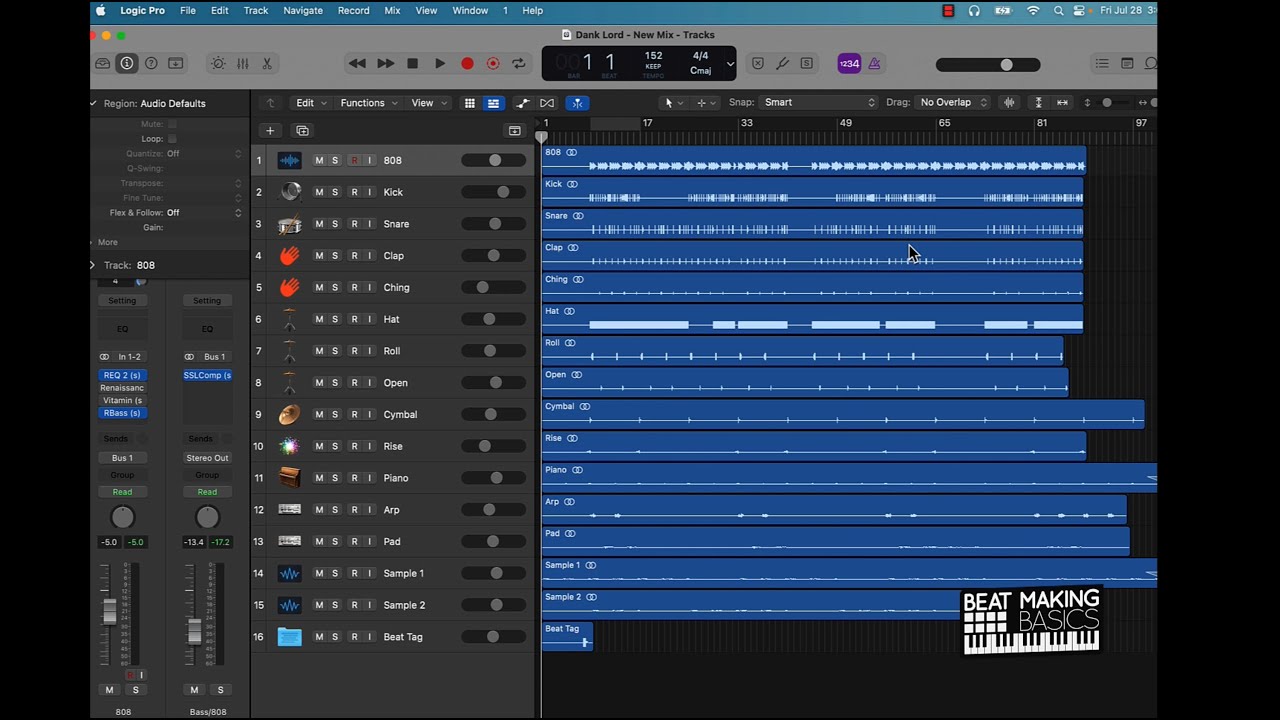The height and width of the screenshot is (720, 1280).
Task: Open the File menu
Action: point(188,10)
